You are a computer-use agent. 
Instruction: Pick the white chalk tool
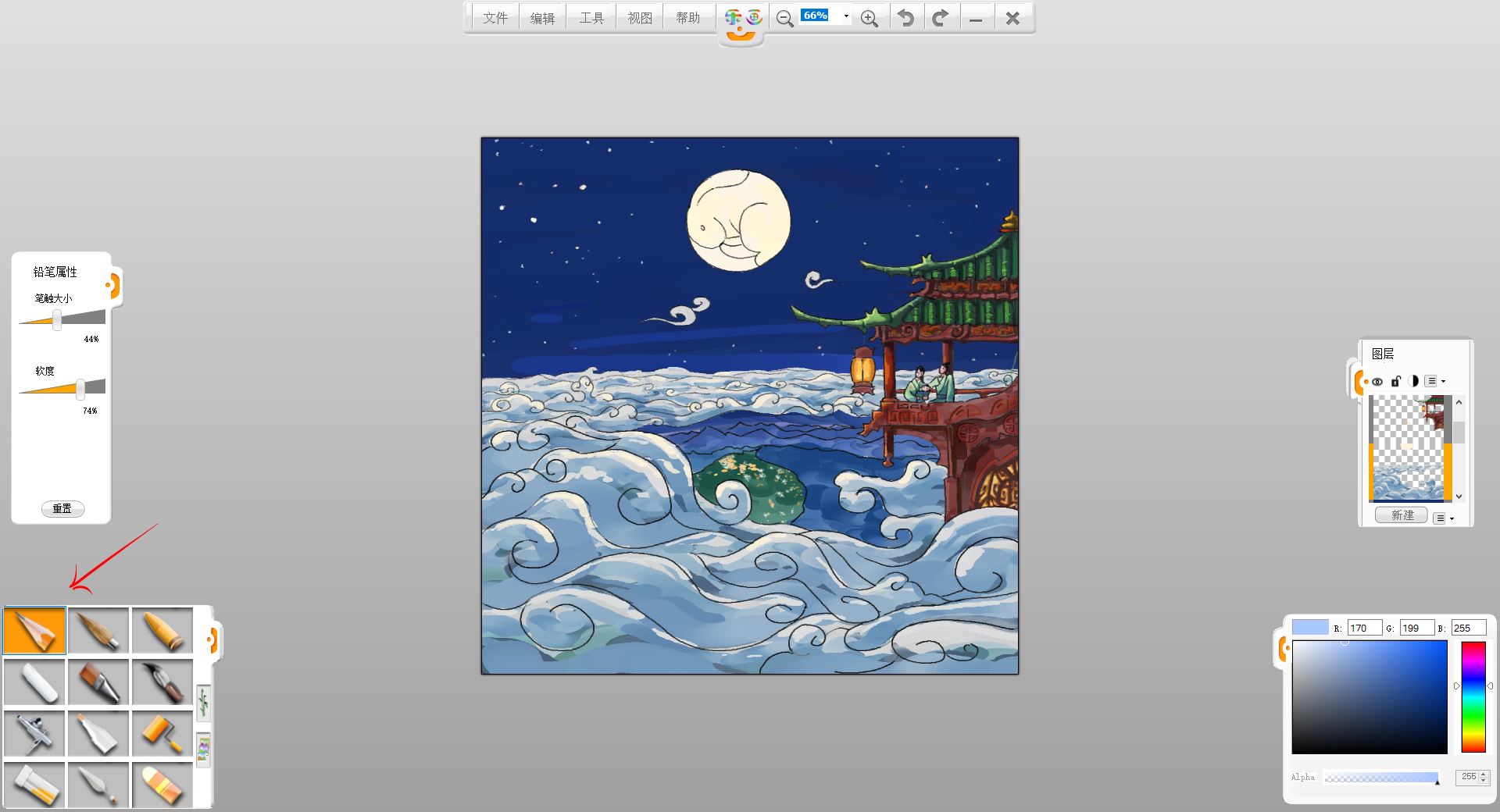34,682
